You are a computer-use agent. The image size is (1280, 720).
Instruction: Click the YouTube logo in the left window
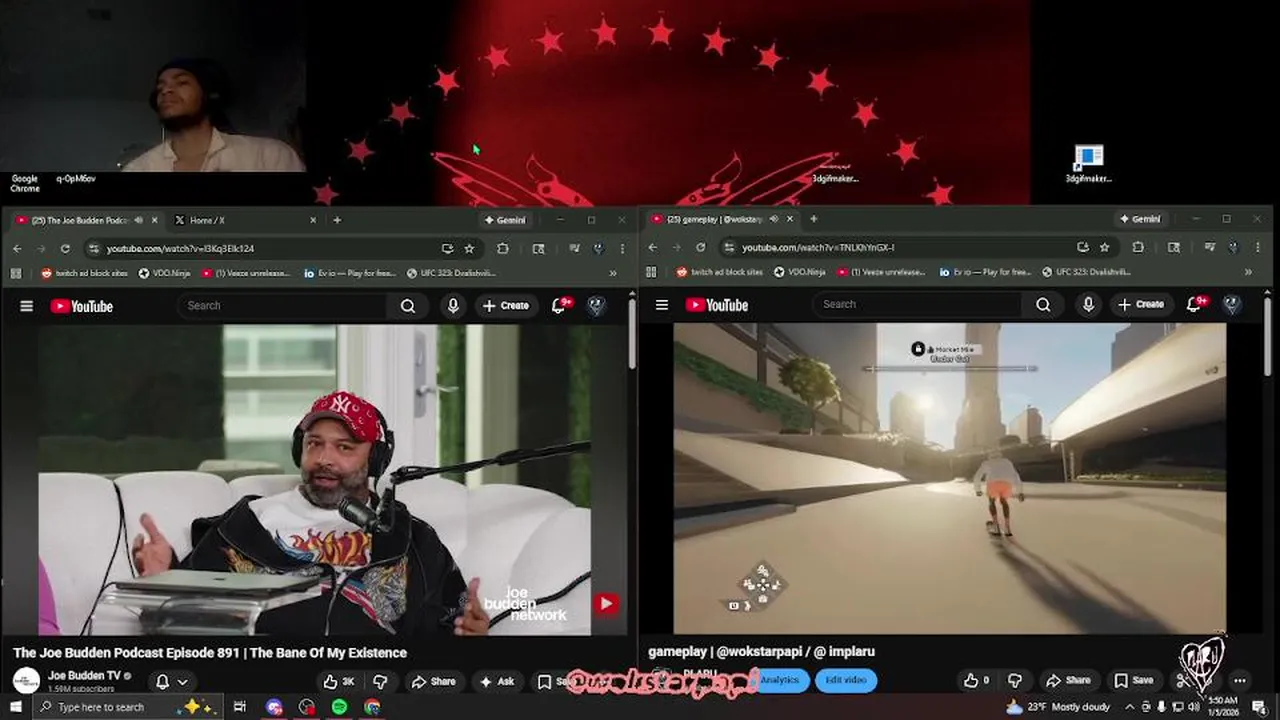(82, 306)
